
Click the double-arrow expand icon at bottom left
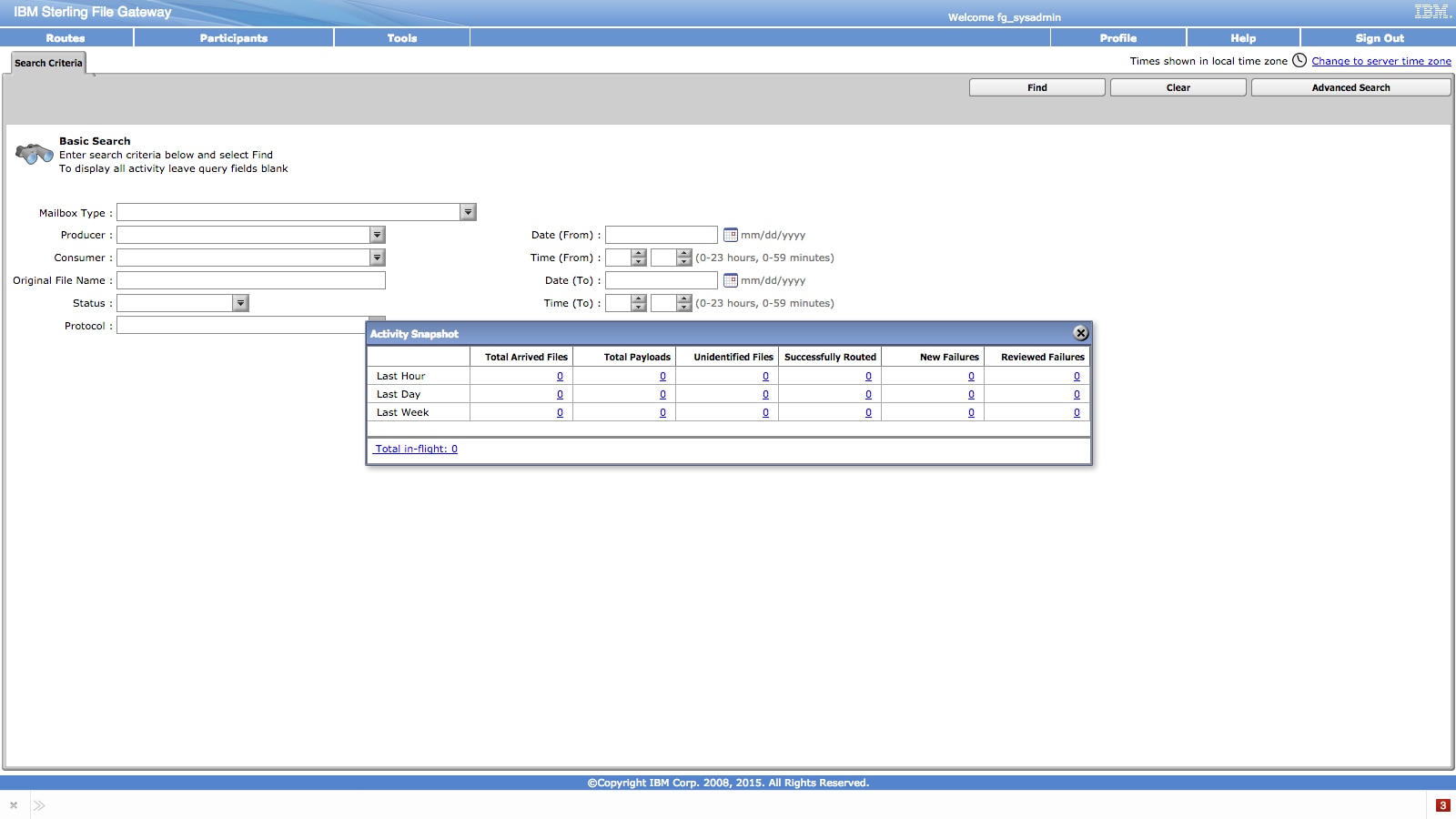[x=39, y=805]
